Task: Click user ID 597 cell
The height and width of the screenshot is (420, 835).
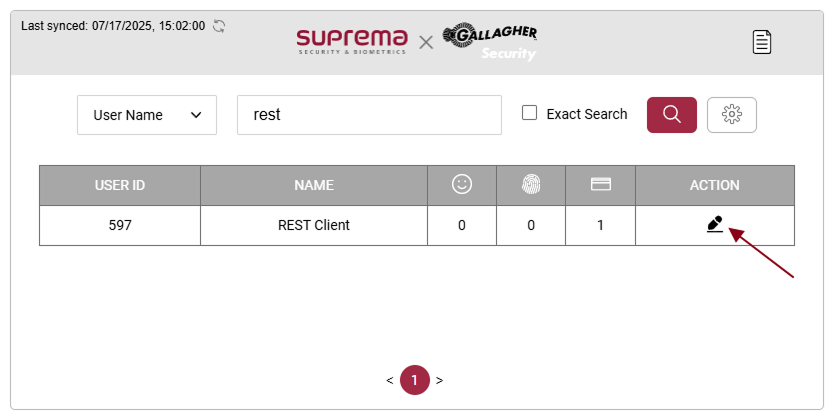Action: pos(120,225)
